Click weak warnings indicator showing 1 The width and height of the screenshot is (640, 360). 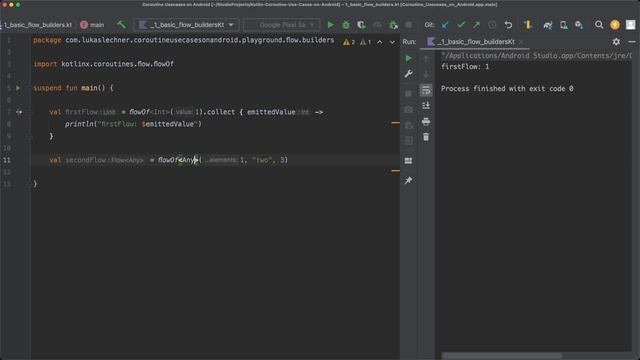pyautogui.click(x=365, y=42)
